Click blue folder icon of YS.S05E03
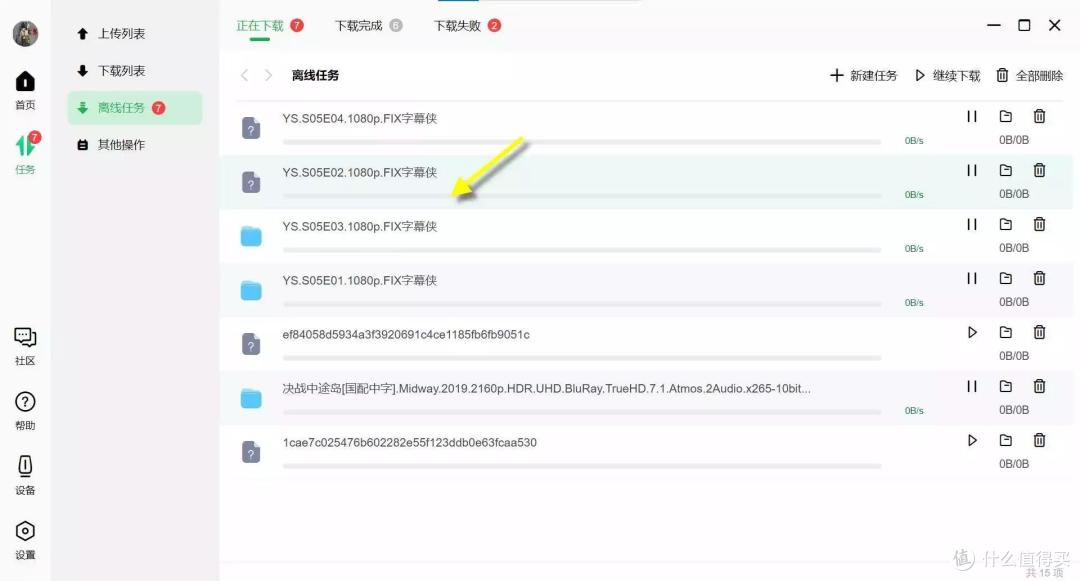 point(251,236)
